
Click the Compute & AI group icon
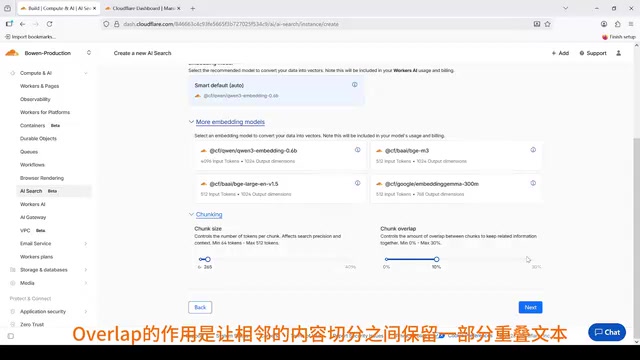pos(12,73)
